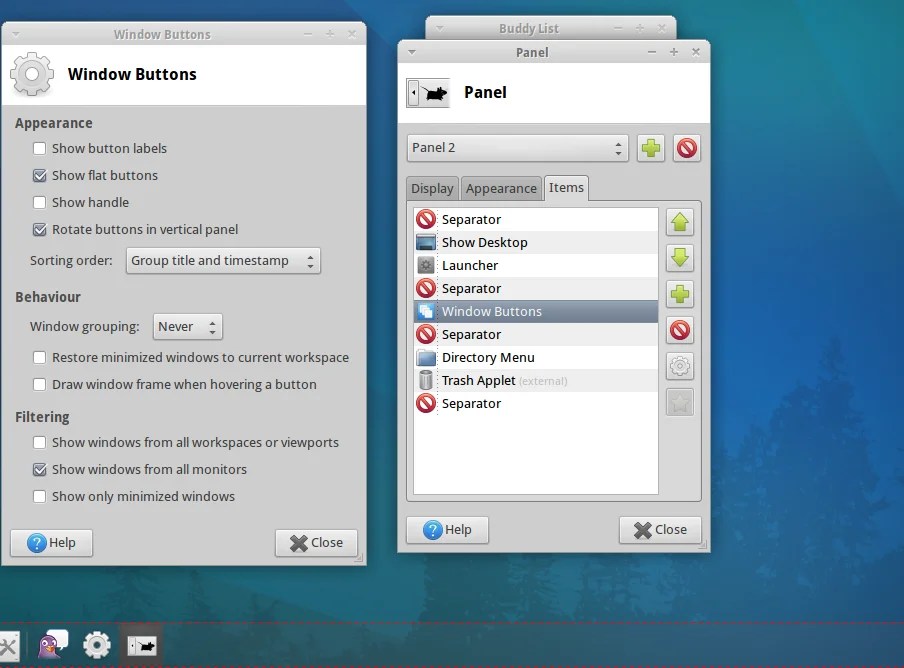The image size is (904, 668).
Task: Open the Window grouping dropdown
Action: pos(187,326)
